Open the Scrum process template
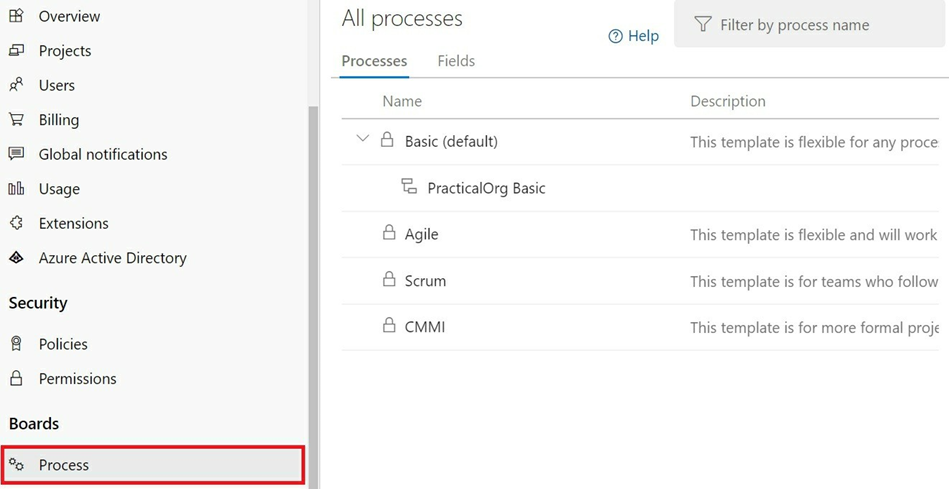Screen dimensions: 949x489 [425, 281]
